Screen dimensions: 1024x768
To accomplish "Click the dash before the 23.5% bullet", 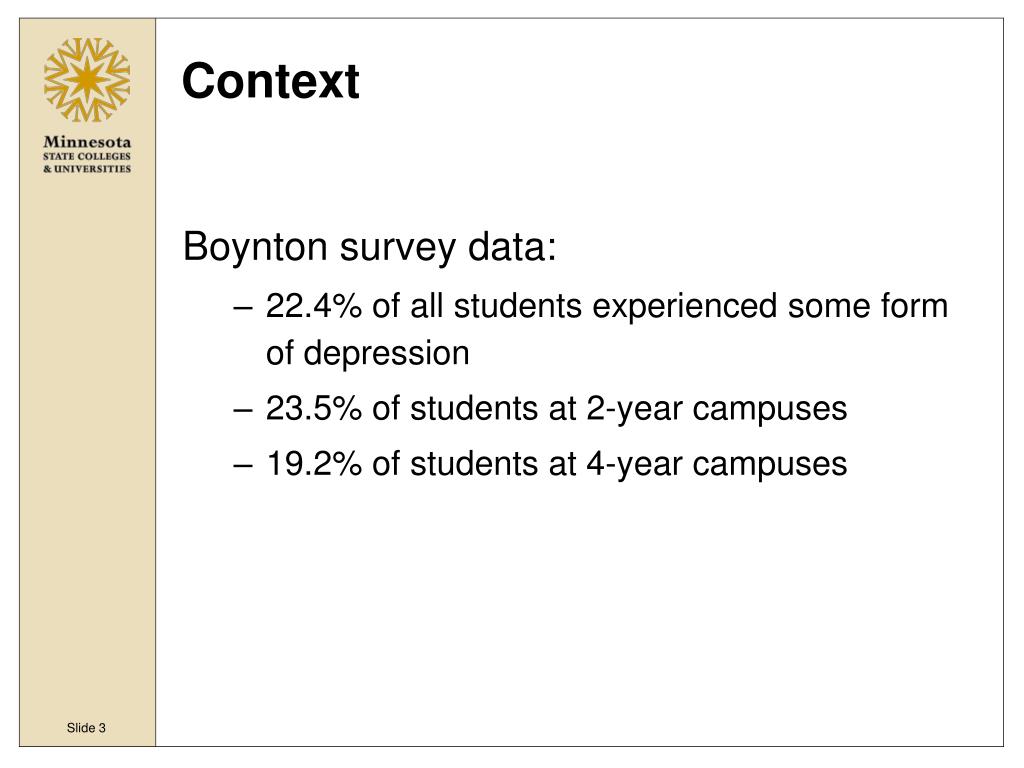I will (243, 411).
